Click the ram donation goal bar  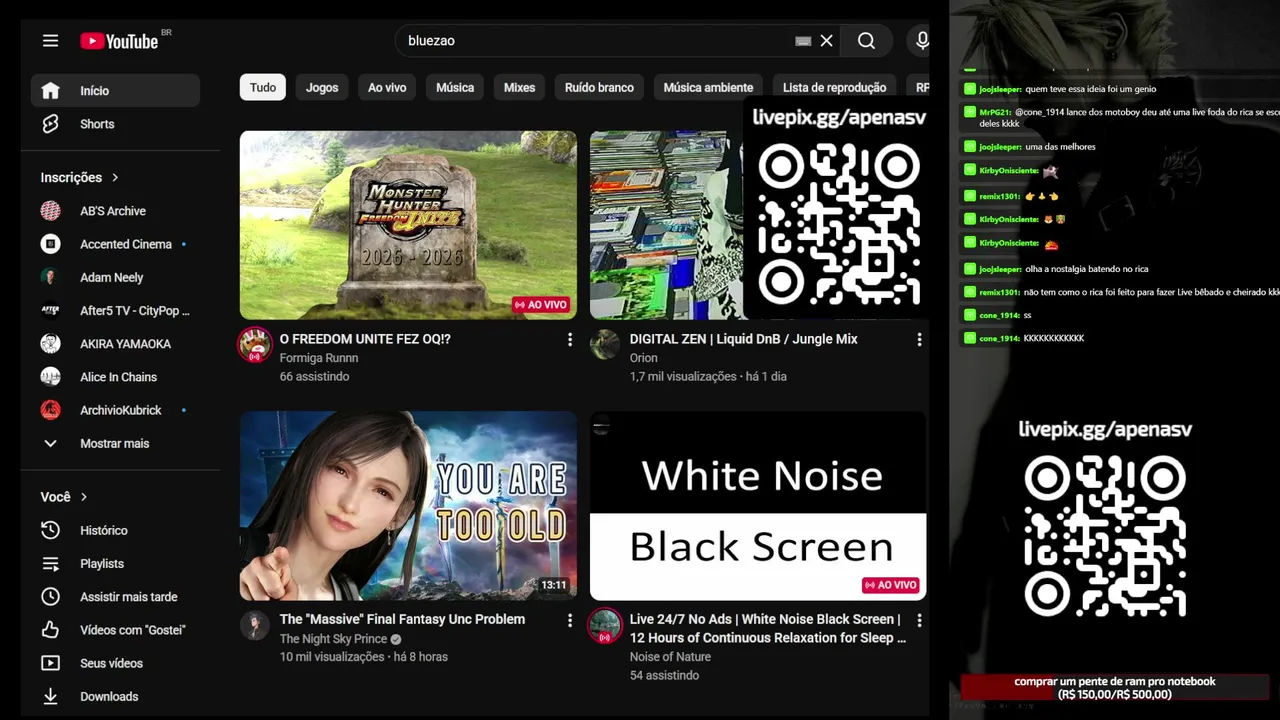[1115, 688]
